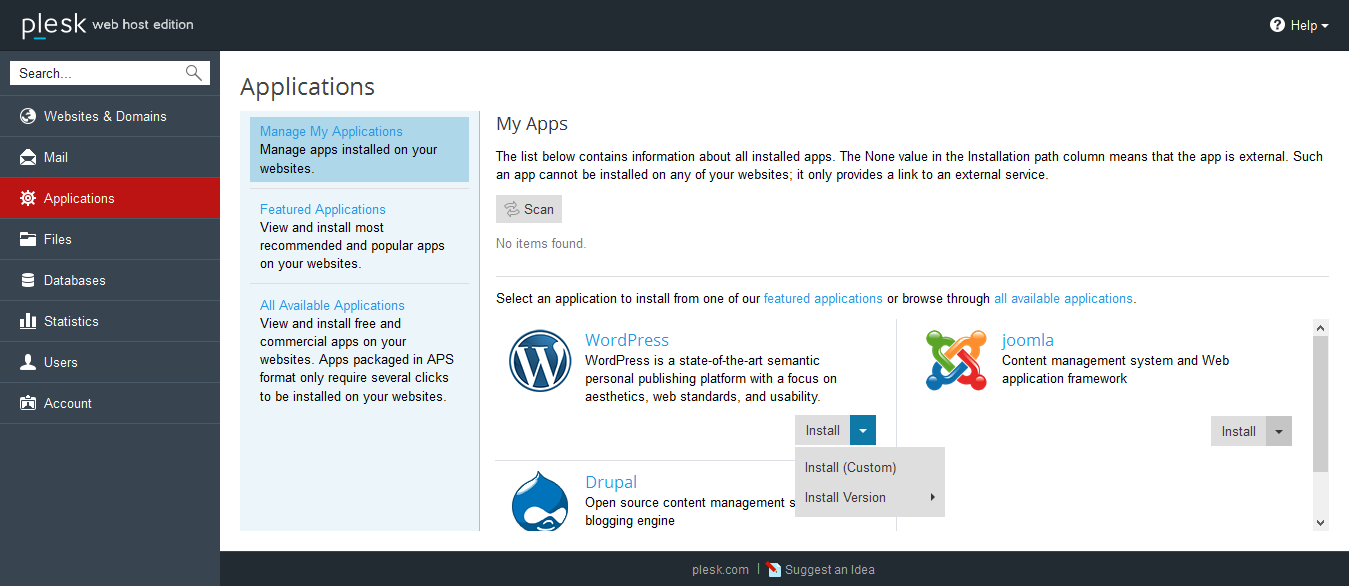Select the Databases icon in the sidebar

(x=27, y=280)
